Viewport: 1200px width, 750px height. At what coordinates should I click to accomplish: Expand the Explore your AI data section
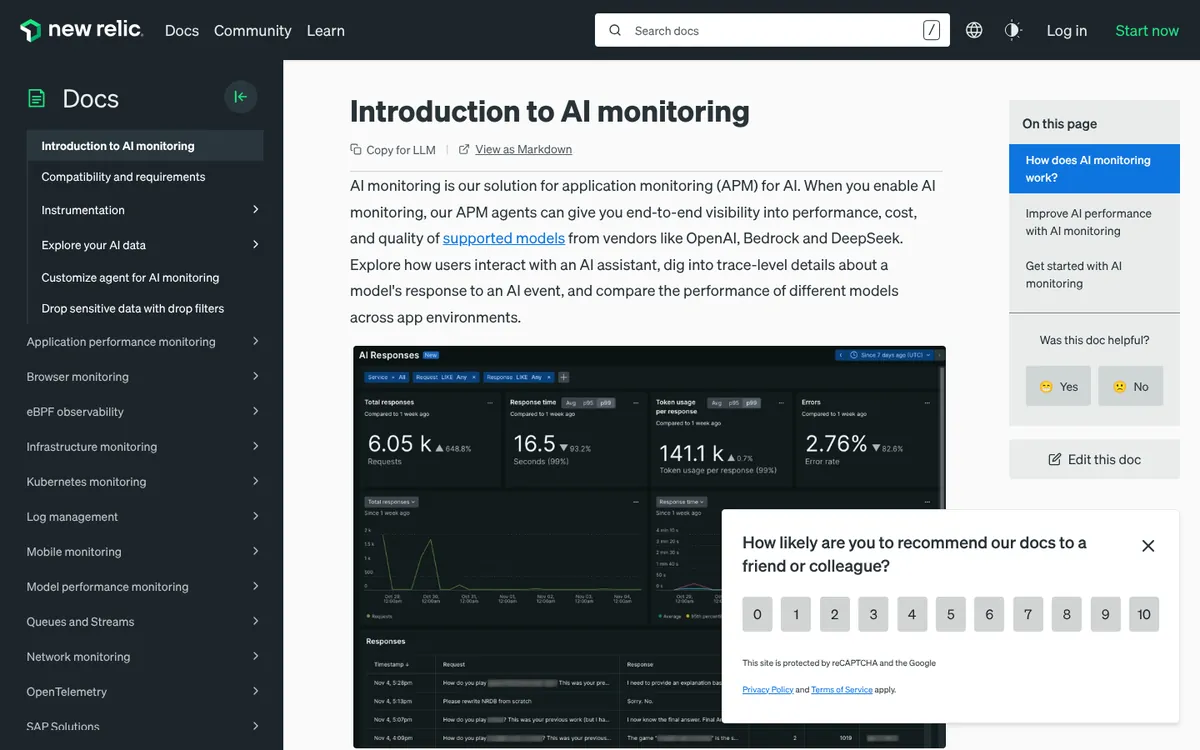[256, 245]
